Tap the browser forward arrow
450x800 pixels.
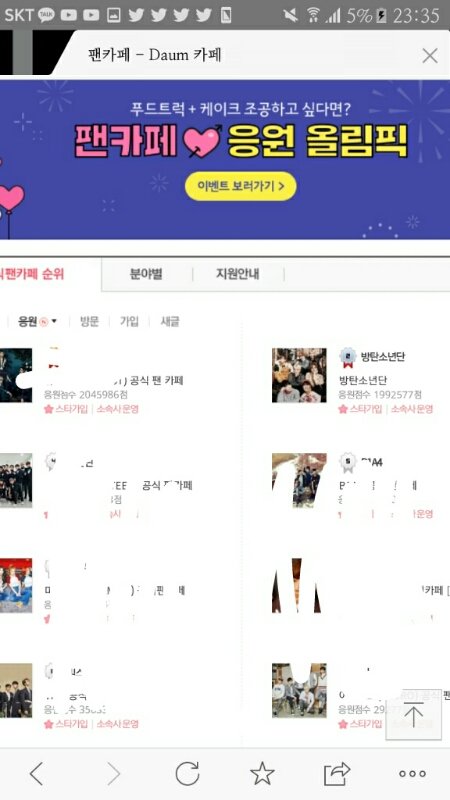click(x=113, y=774)
